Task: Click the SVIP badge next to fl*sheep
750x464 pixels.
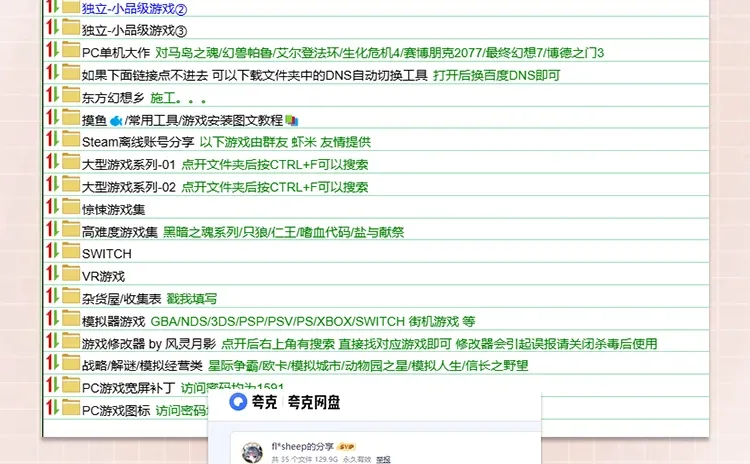Action: click(346, 447)
